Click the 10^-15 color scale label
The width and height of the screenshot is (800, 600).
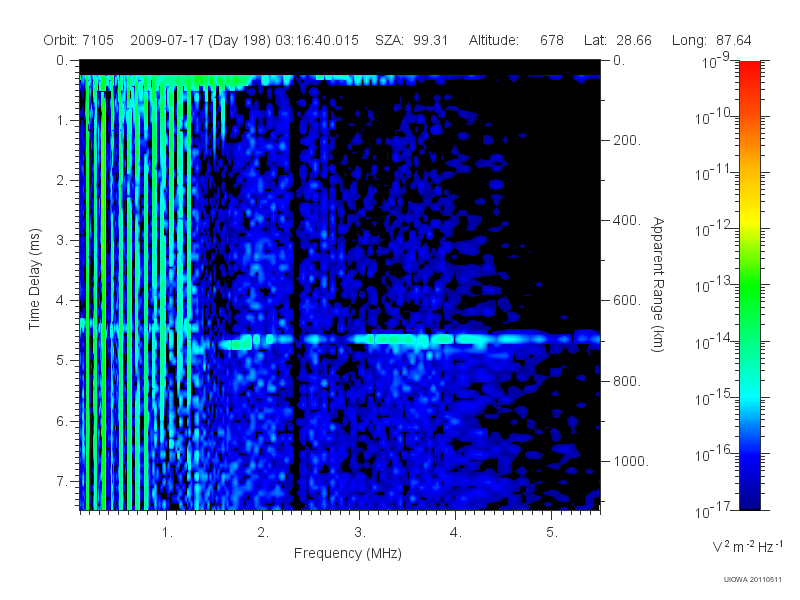pyautogui.click(x=713, y=397)
